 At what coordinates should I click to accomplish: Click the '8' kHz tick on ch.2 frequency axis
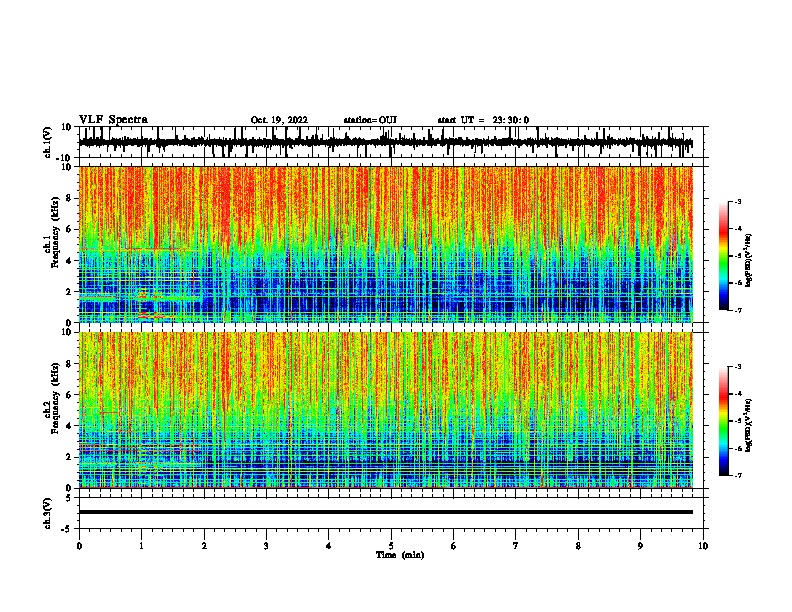click(x=70, y=364)
